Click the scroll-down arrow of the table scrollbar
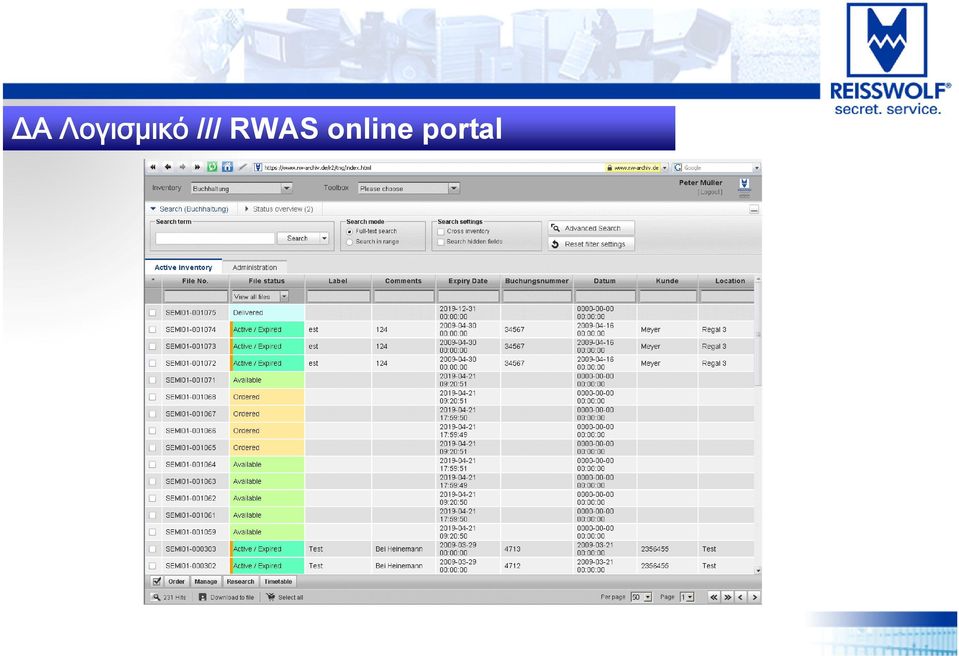 coord(758,571)
